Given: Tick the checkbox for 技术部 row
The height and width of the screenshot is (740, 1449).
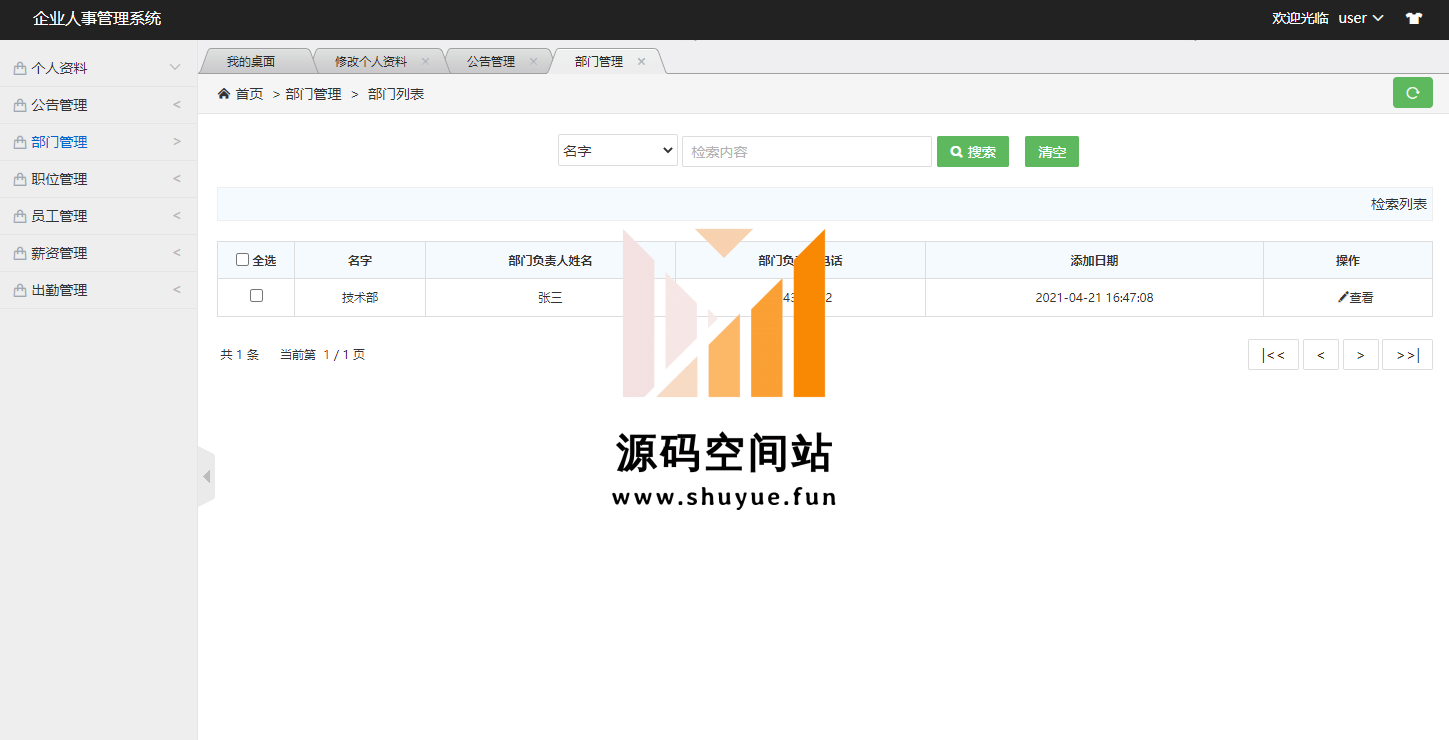Looking at the screenshot, I should (256, 296).
